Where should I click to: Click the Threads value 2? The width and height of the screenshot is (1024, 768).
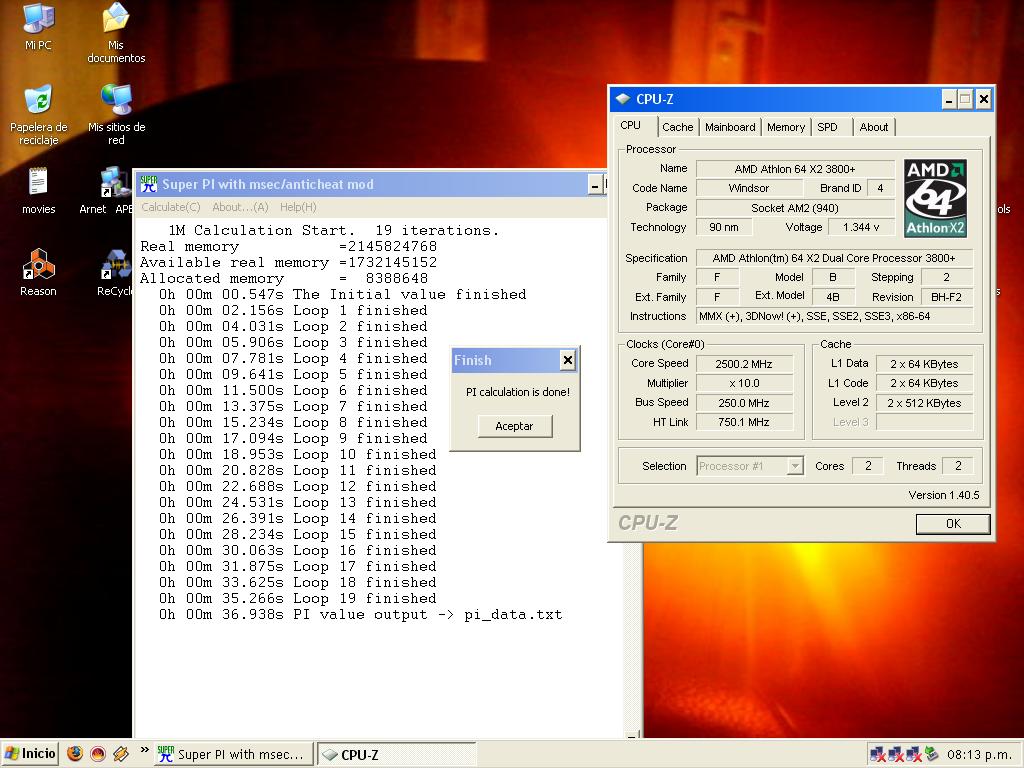tap(958, 466)
